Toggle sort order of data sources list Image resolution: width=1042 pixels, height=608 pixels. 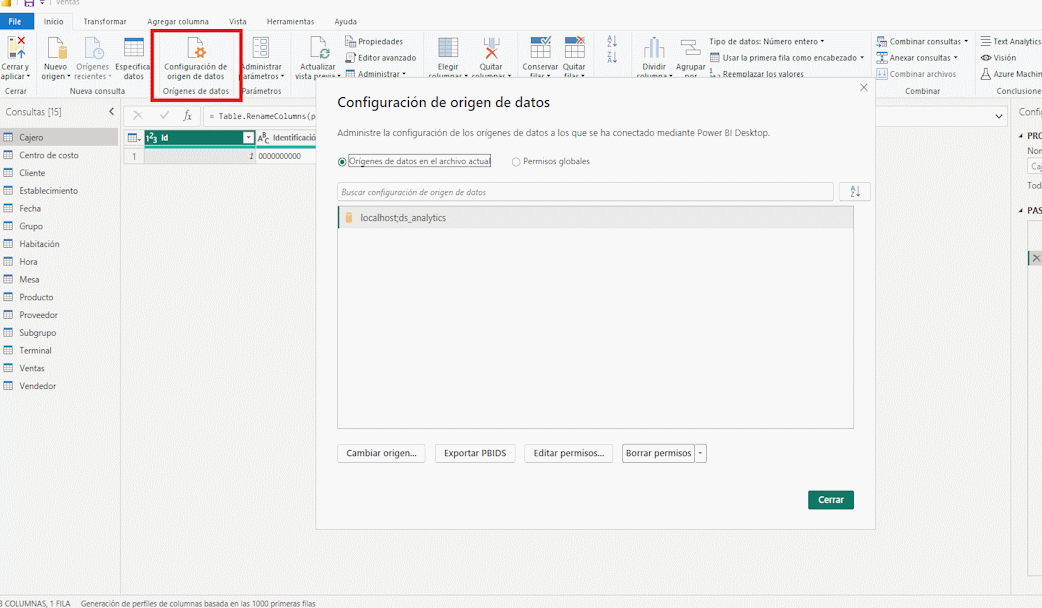point(854,191)
